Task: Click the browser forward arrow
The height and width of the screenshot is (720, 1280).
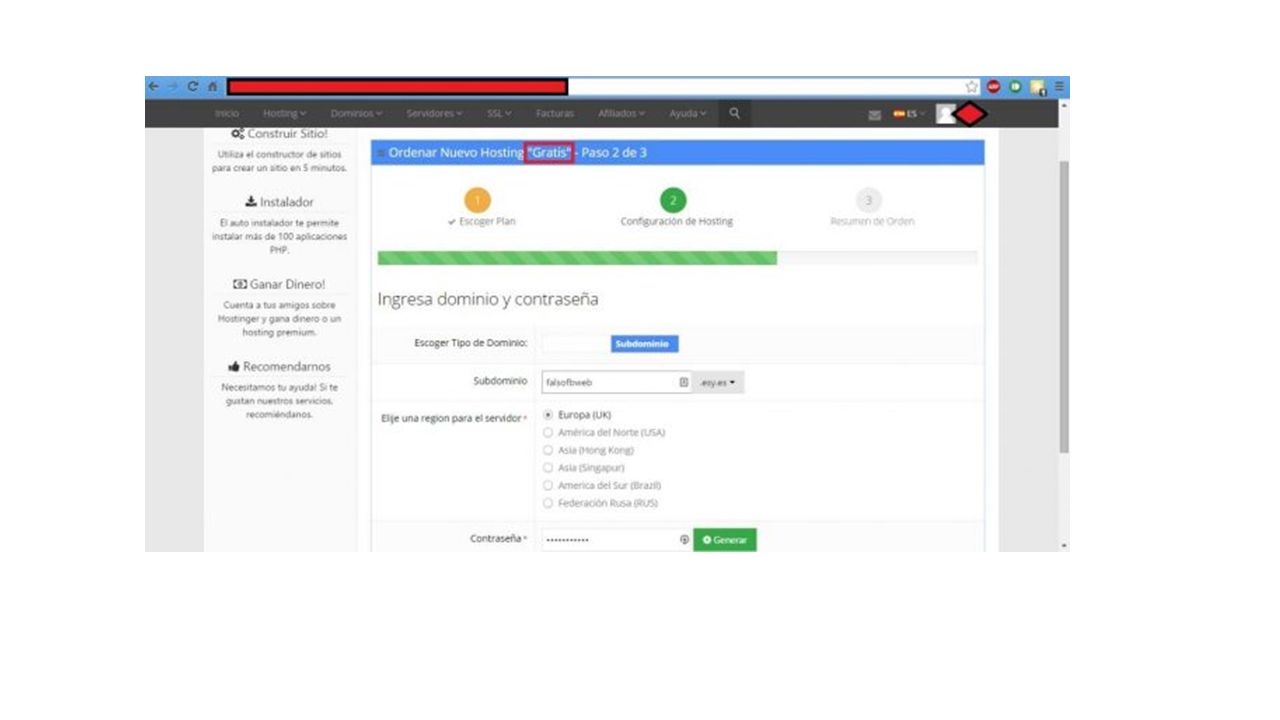Action: point(172,87)
